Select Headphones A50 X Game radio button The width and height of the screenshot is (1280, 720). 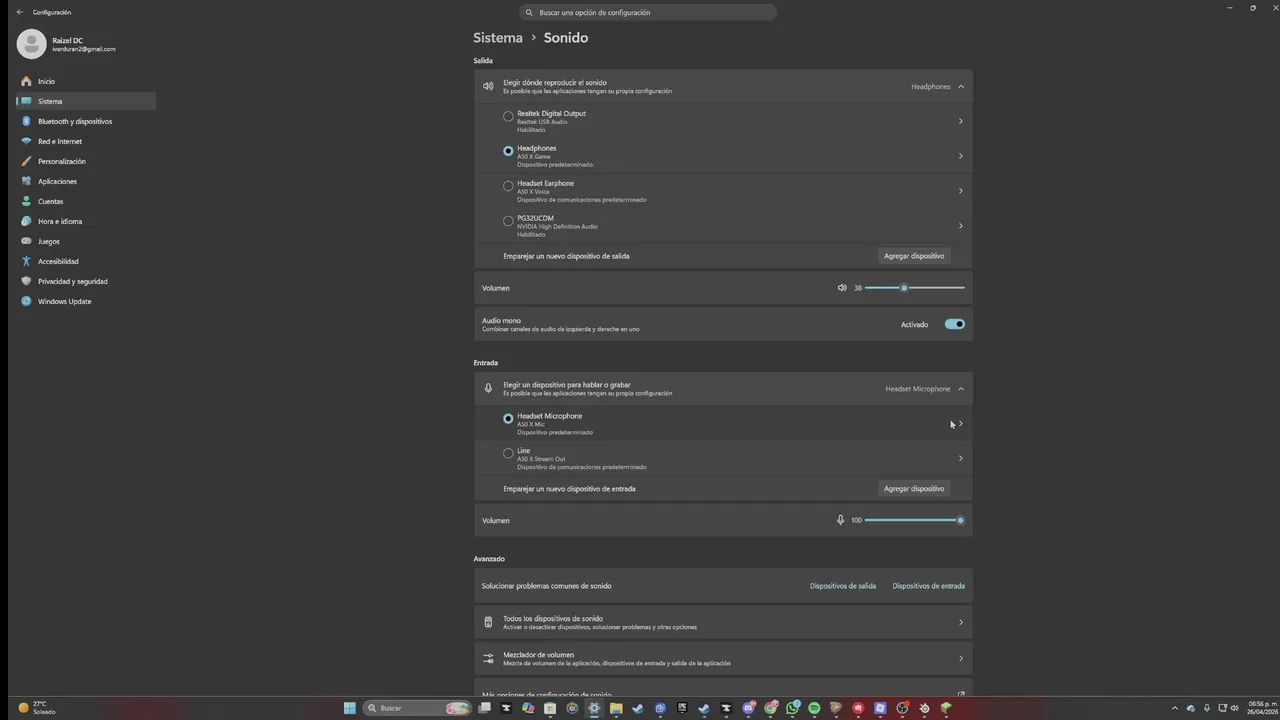pos(508,151)
